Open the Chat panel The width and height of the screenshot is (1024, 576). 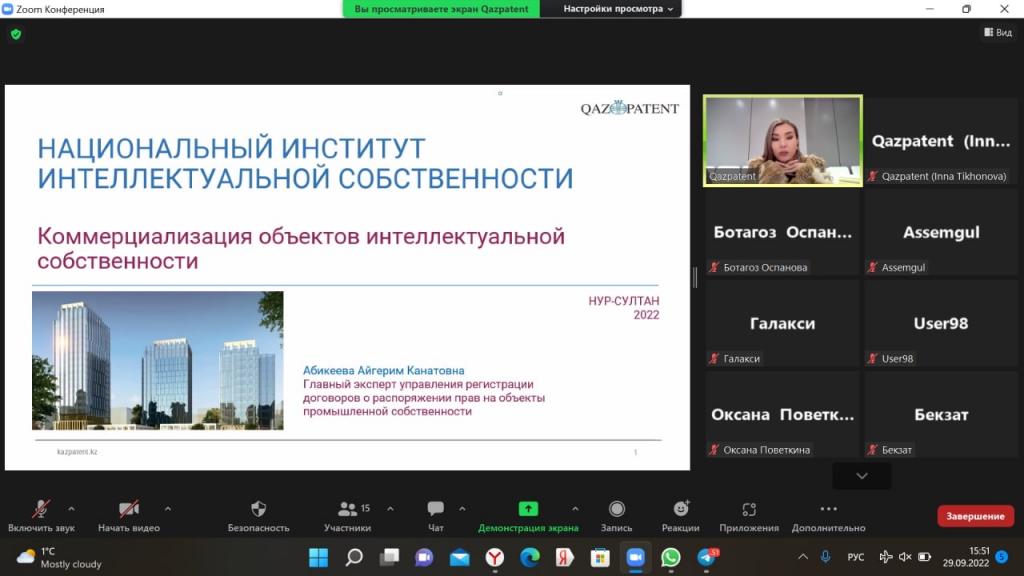[435, 509]
